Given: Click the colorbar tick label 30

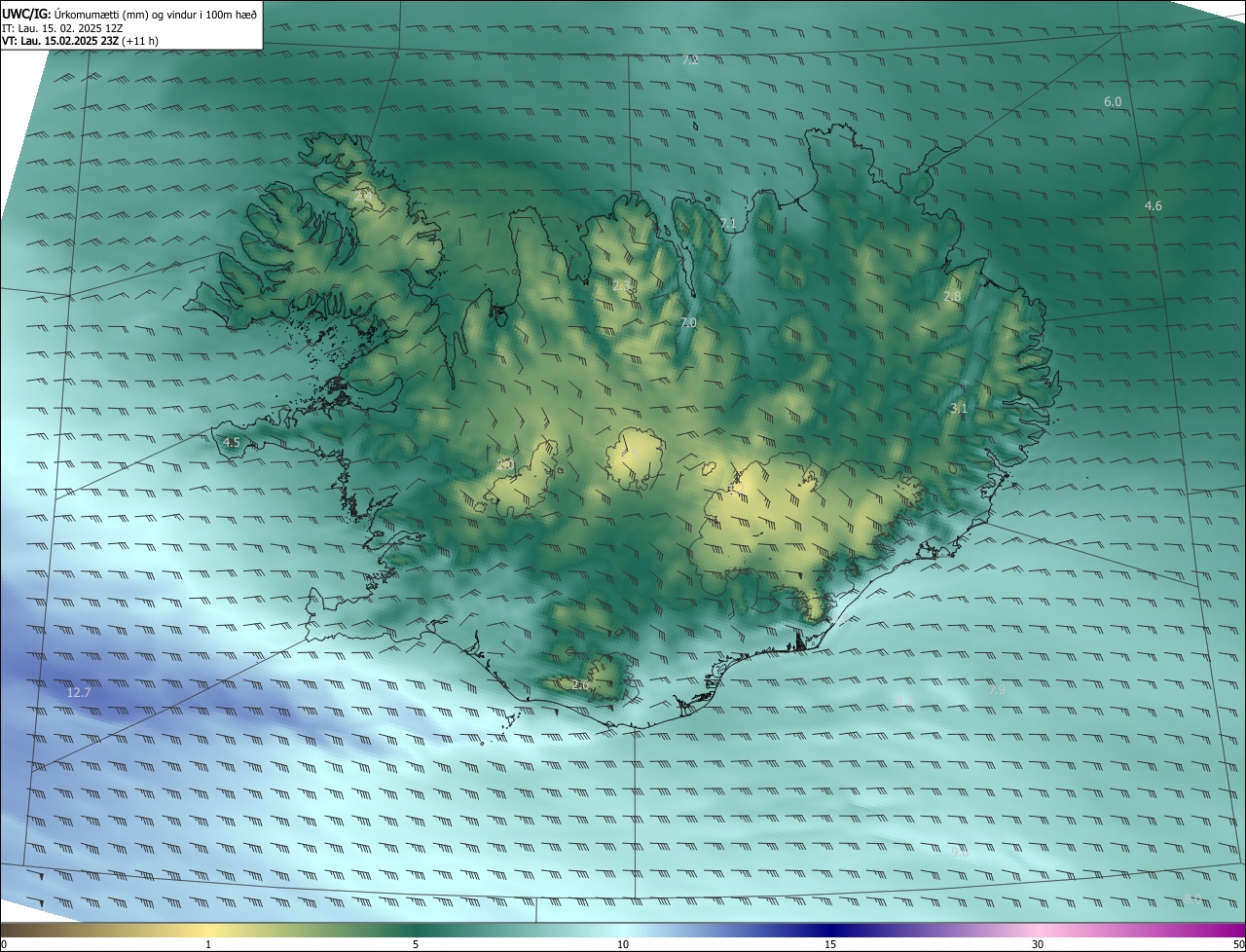Looking at the screenshot, I should pyautogui.click(x=1038, y=944).
